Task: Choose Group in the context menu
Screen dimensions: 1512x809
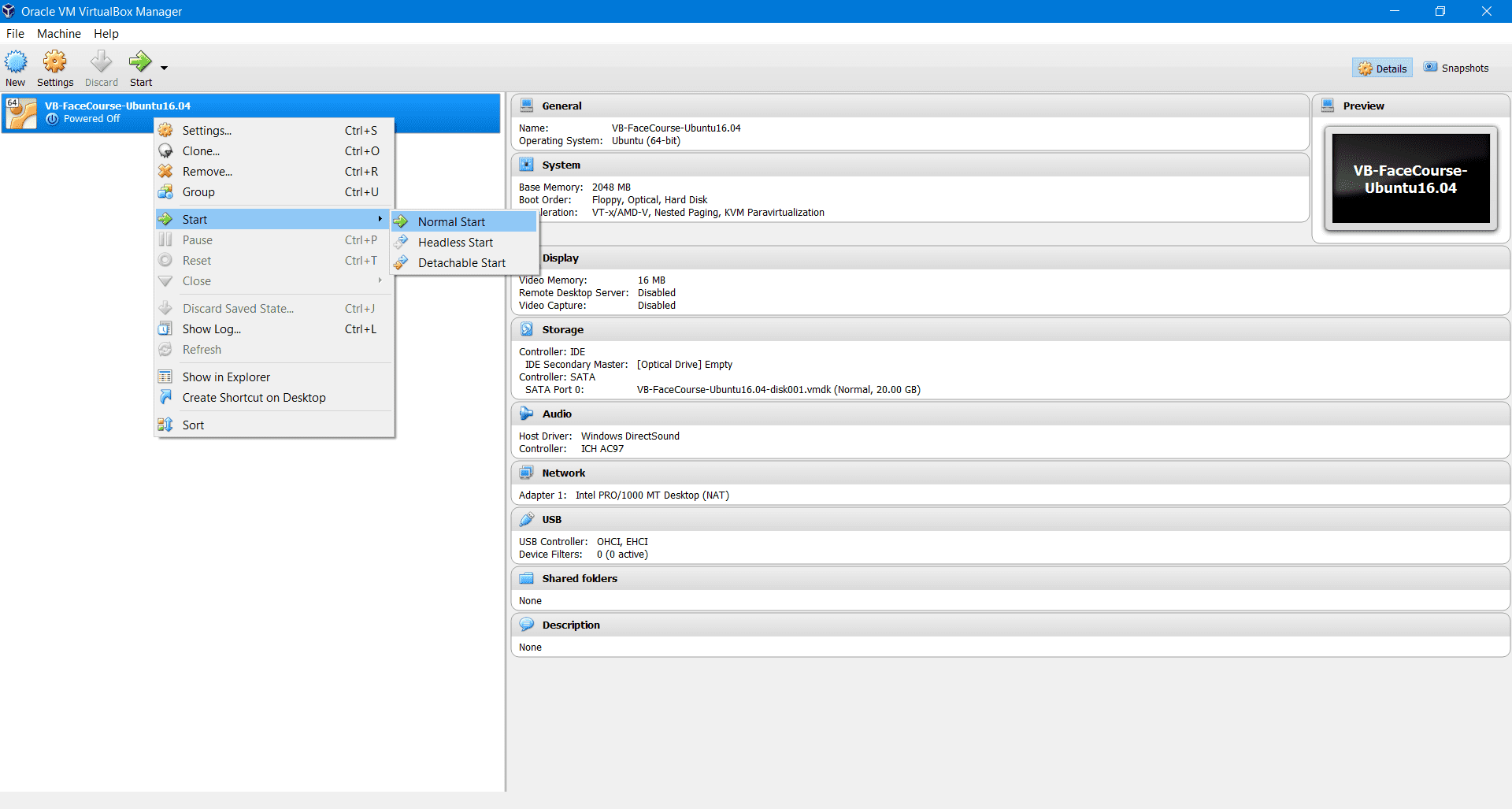Action: tap(274, 192)
